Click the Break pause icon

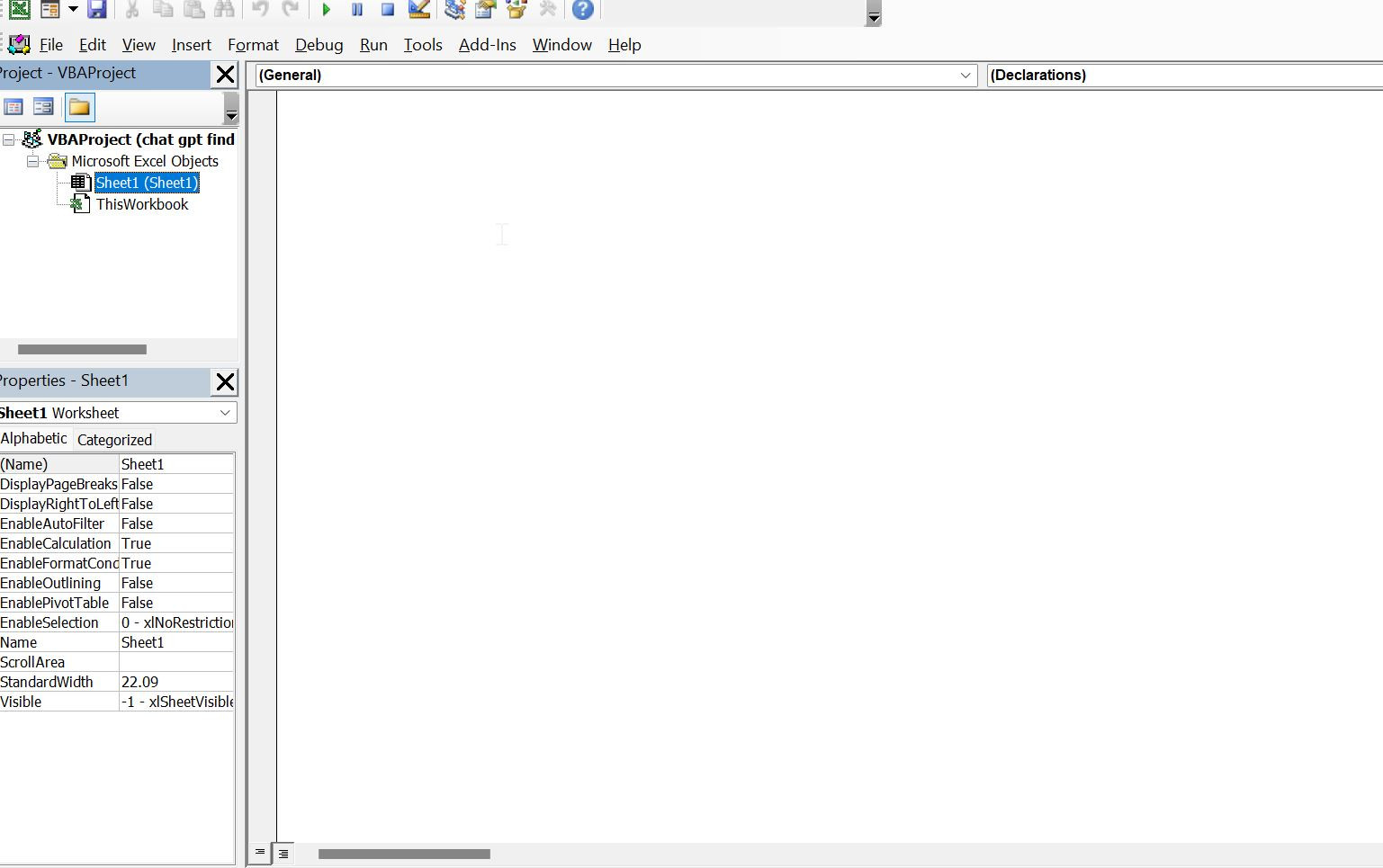[357, 10]
